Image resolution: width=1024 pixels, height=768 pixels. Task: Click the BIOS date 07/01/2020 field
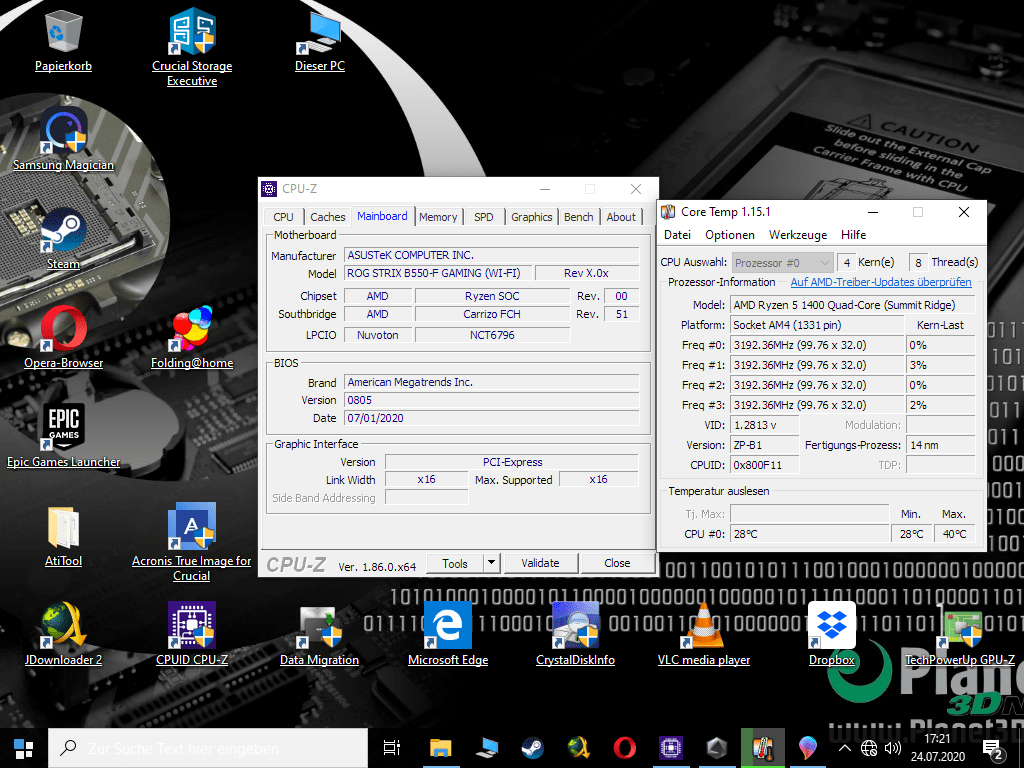point(491,418)
